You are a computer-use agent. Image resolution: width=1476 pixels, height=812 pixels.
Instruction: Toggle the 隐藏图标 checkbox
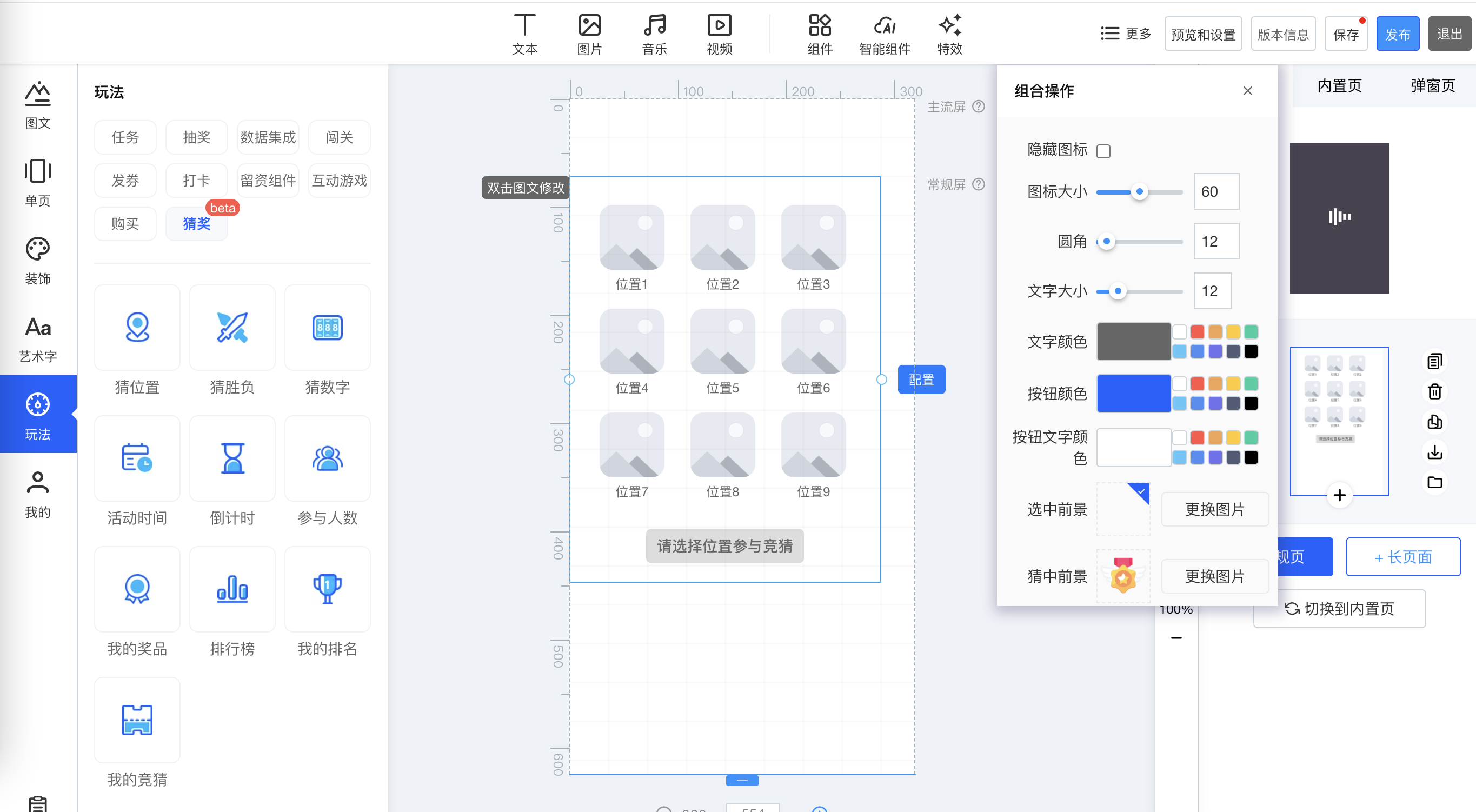[x=1103, y=151]
